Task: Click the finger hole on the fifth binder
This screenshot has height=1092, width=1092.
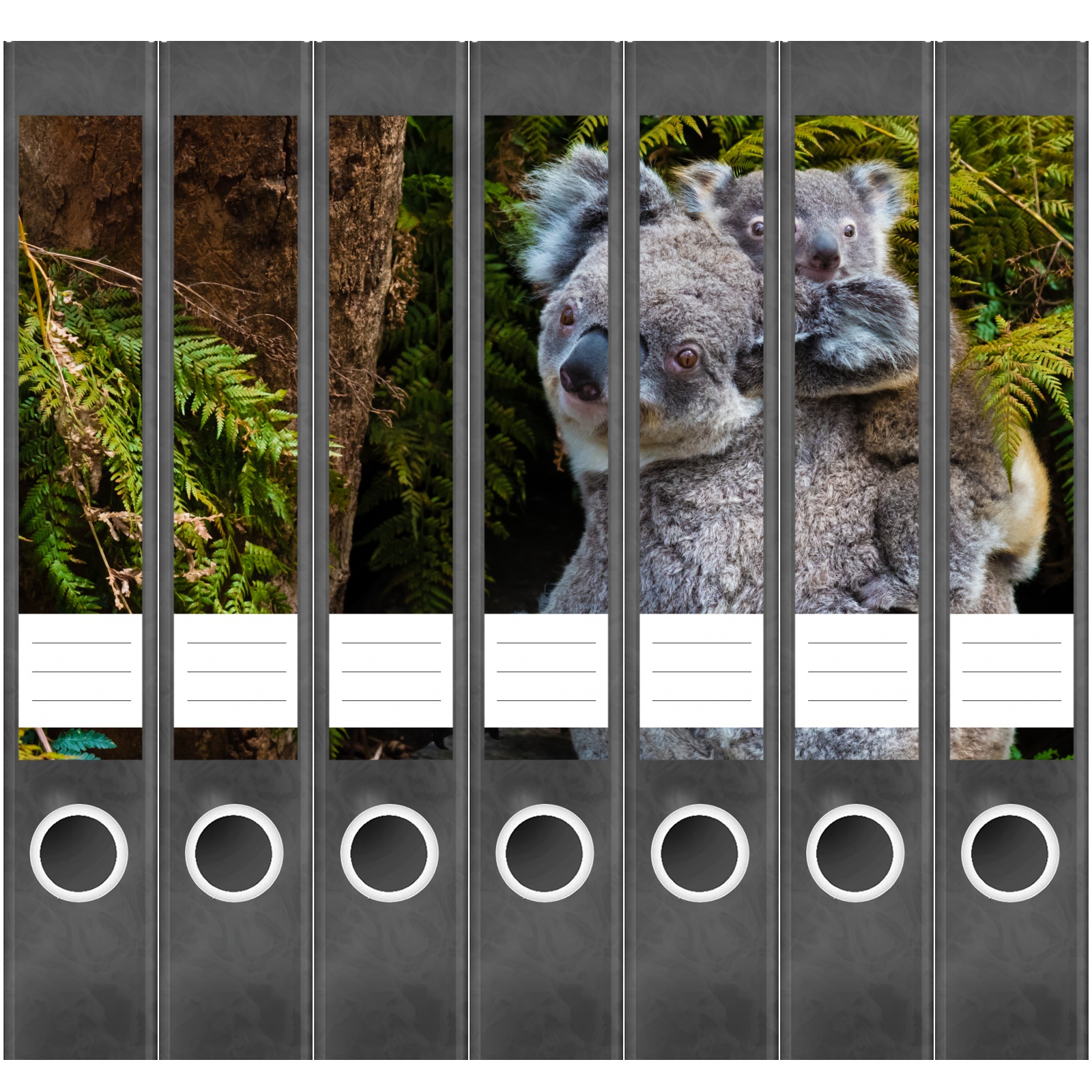Action: [700, 853]
